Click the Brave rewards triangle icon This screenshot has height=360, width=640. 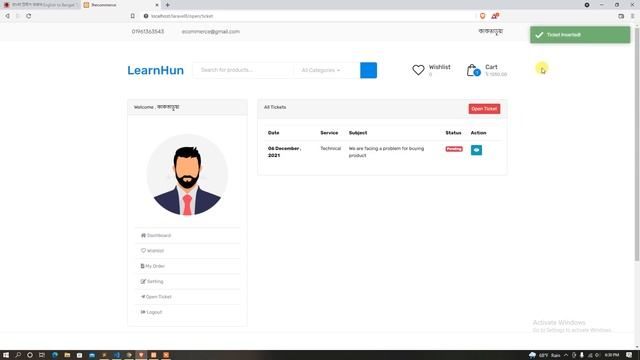tap(495, 16)
